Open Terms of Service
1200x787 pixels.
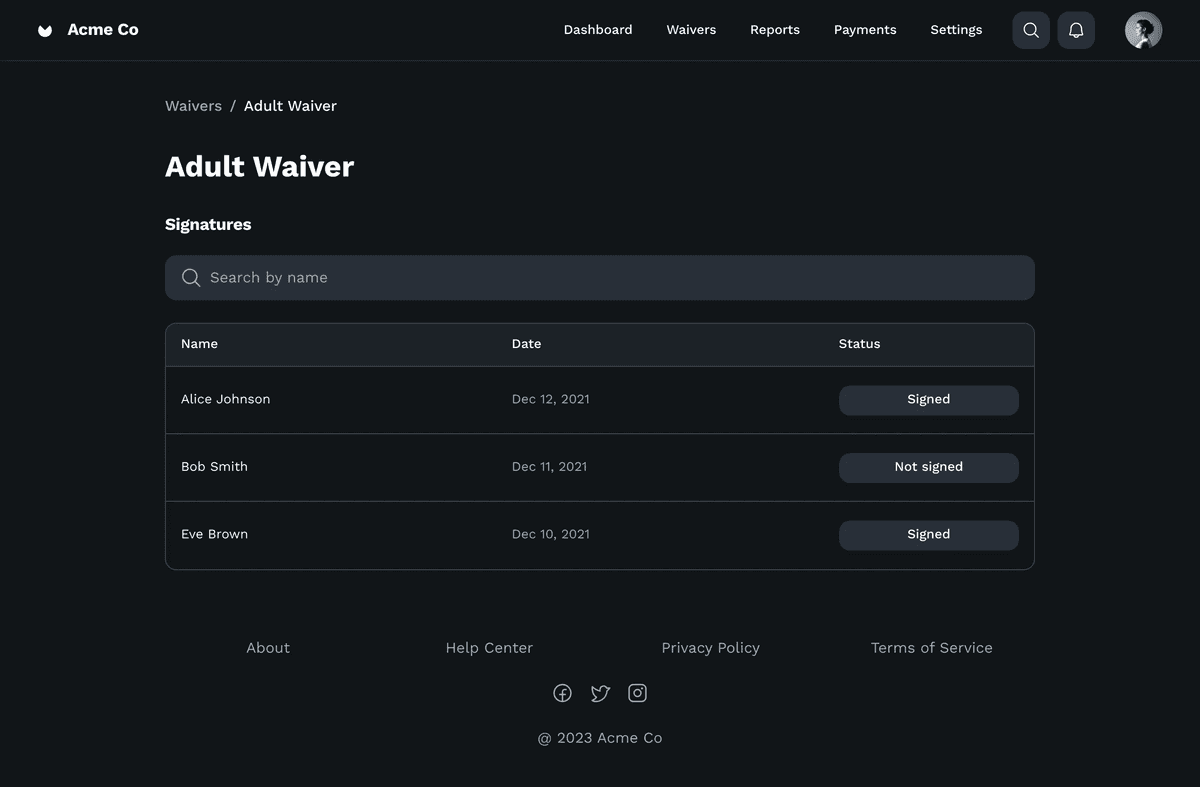931,647
